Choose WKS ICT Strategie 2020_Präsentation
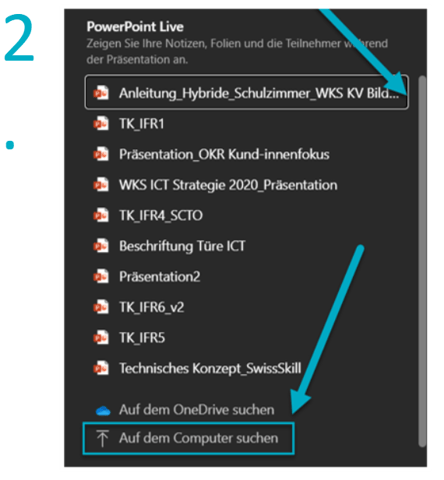Viewport: 444px width, 480px height. [228, 185]
